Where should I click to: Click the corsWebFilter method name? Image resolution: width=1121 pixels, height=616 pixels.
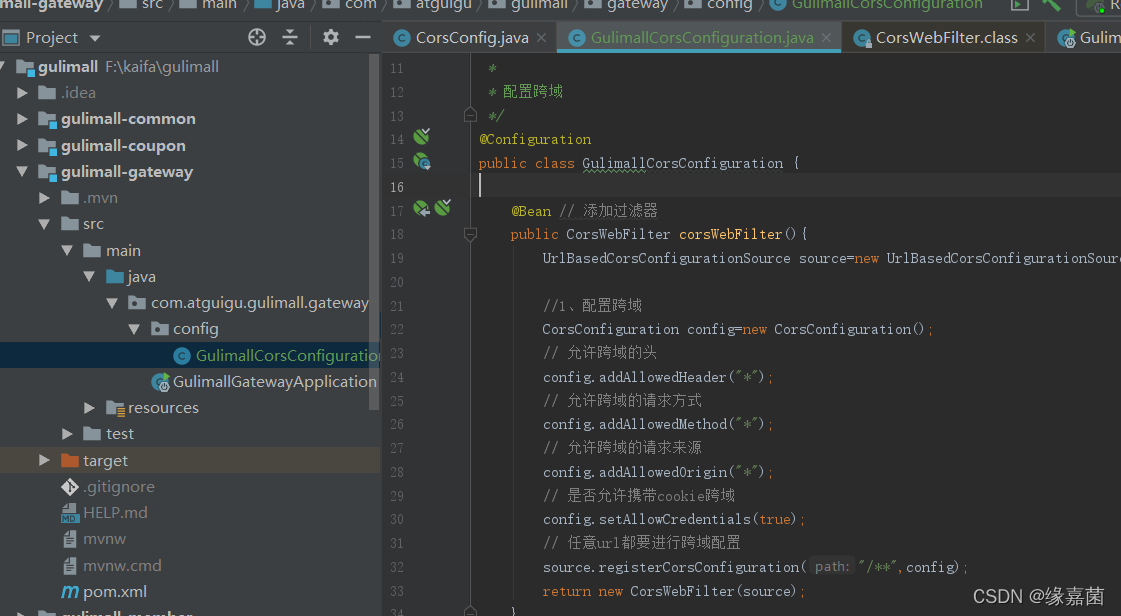[731, 234]
